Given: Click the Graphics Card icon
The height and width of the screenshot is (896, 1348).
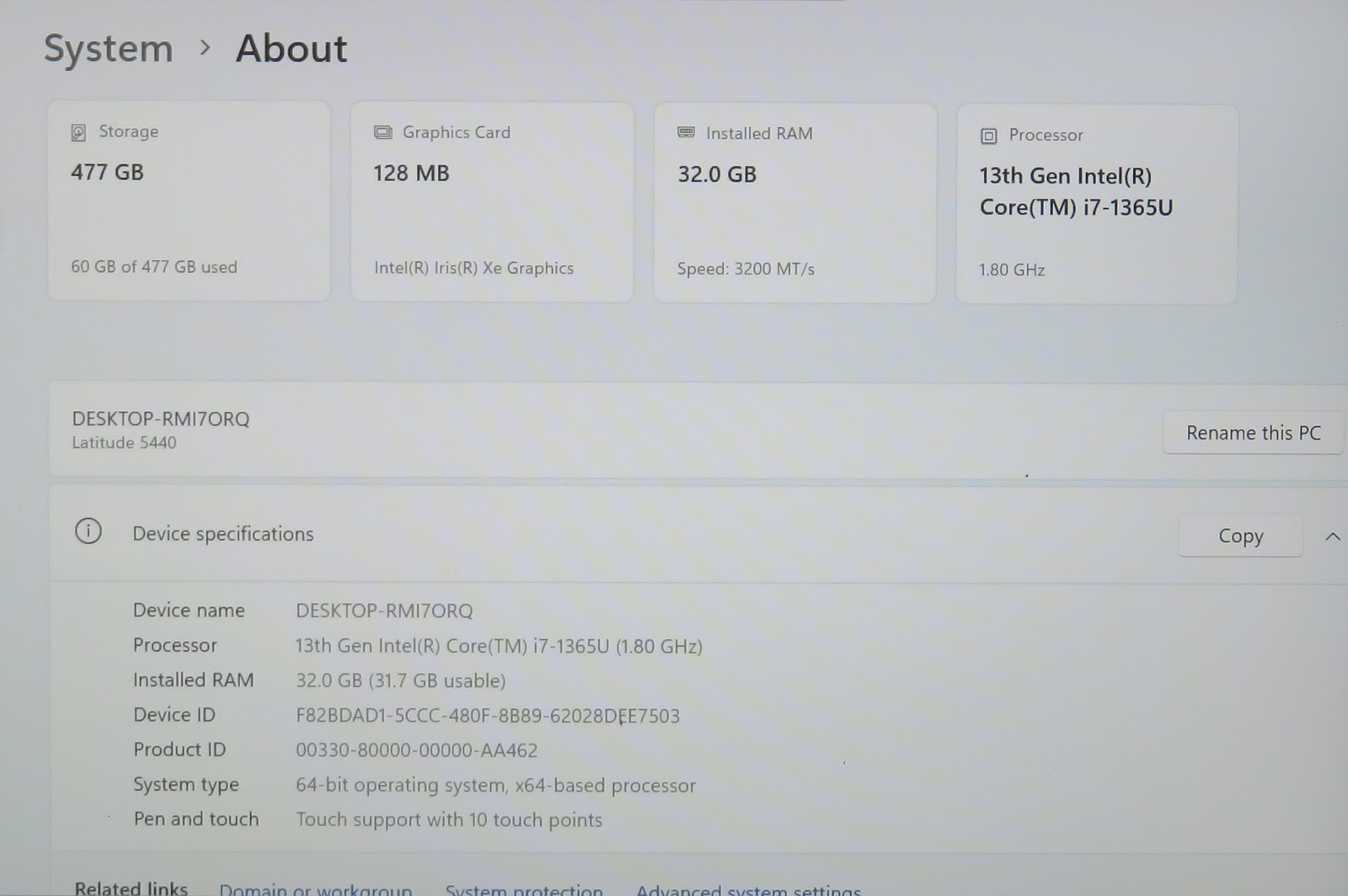Looking at the screenshot, I should 382,132.
